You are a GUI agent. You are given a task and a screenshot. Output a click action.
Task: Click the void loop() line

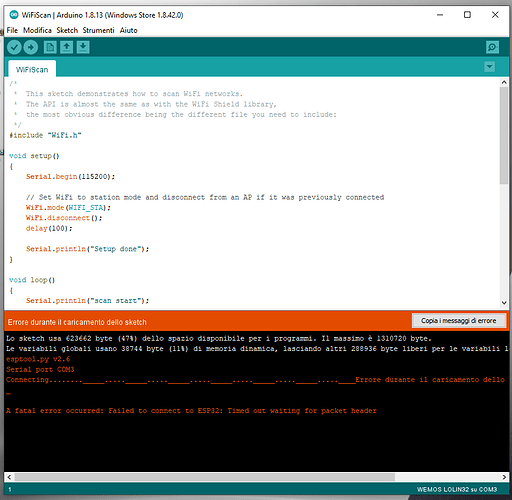click(32, 280)
